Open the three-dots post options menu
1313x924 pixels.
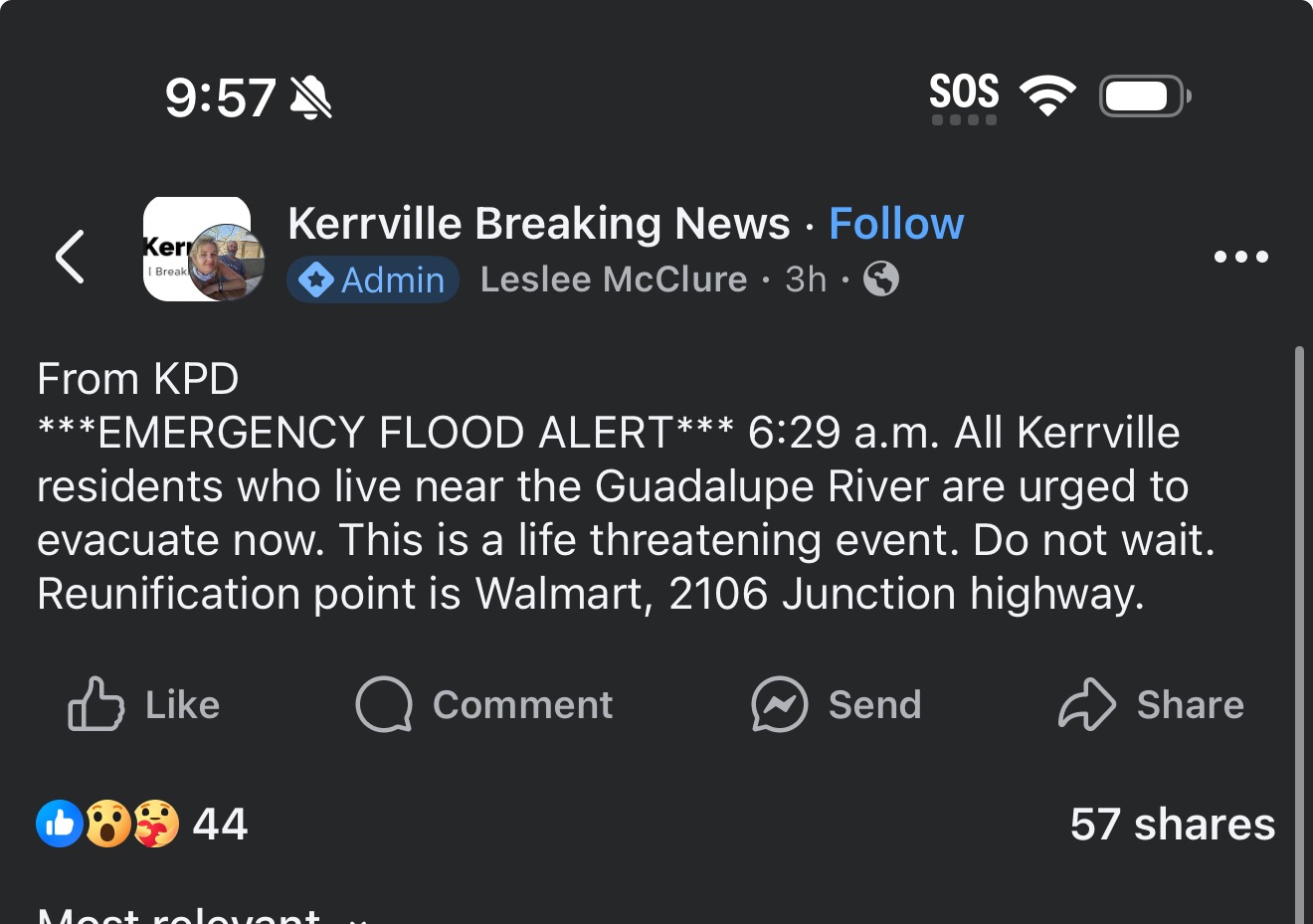coord(1240,257)
